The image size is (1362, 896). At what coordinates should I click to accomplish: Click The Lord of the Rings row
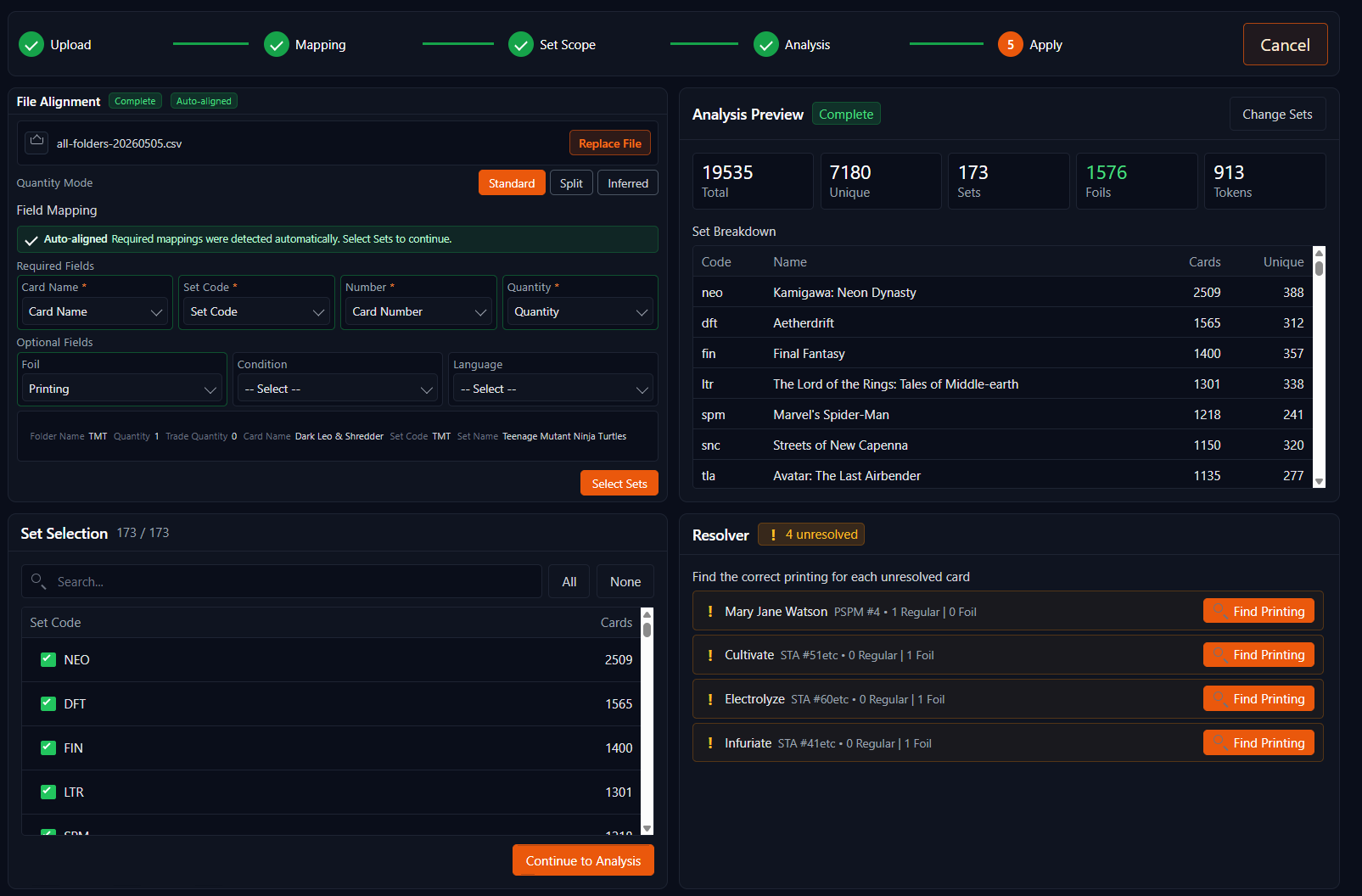pyautogui.click(x=1002, y=384)
